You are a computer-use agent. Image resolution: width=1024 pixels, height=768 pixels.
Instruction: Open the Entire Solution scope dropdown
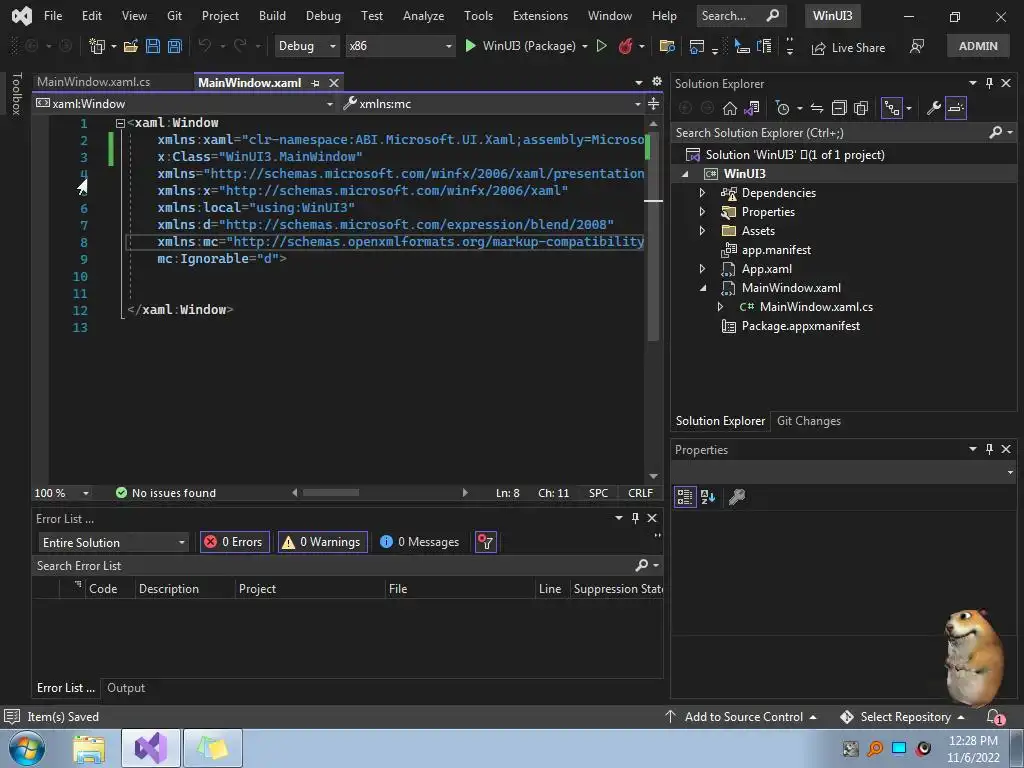(x=114, y=543)
